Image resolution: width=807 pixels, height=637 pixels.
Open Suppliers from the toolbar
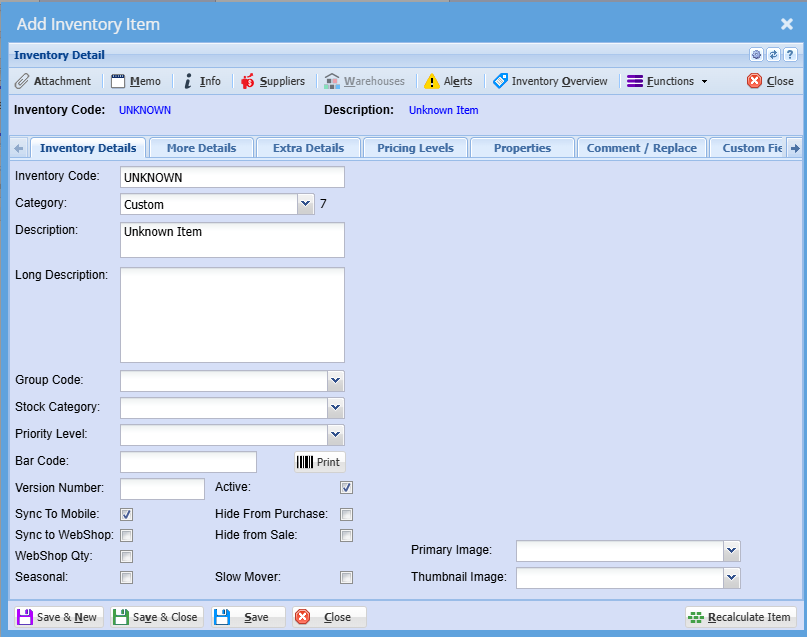(x=248, y=81)
